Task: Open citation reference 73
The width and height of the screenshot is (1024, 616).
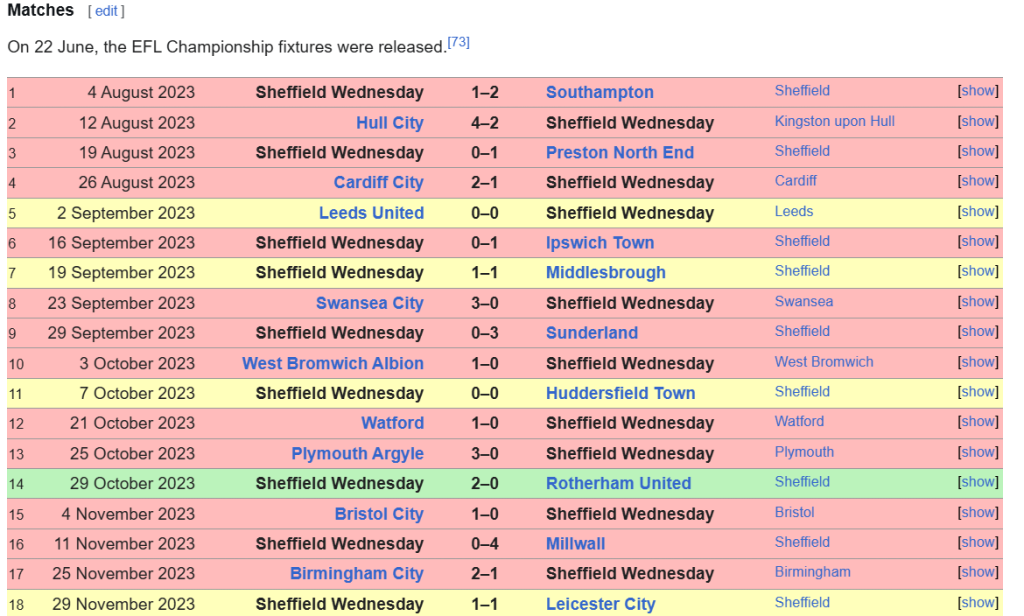Action: (x=458, y=42)
